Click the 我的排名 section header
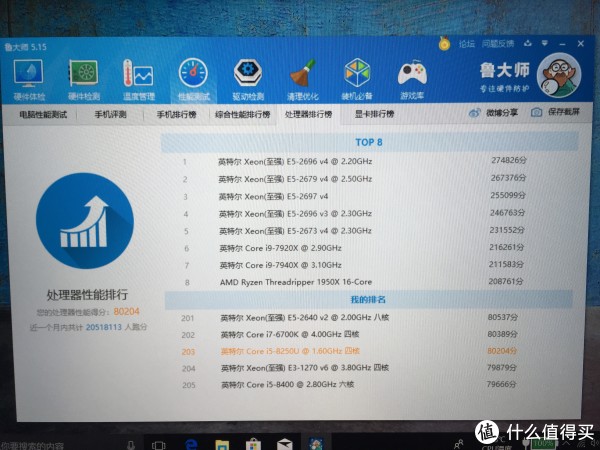 (x=368, y=299)
